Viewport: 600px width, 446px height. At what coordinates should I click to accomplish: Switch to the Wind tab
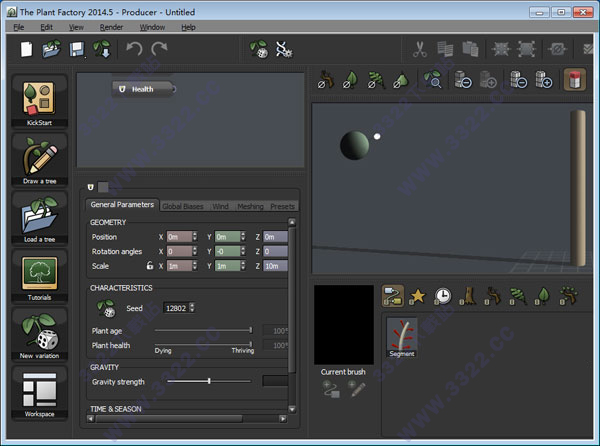pyautogui.click(x=220, y=207)
